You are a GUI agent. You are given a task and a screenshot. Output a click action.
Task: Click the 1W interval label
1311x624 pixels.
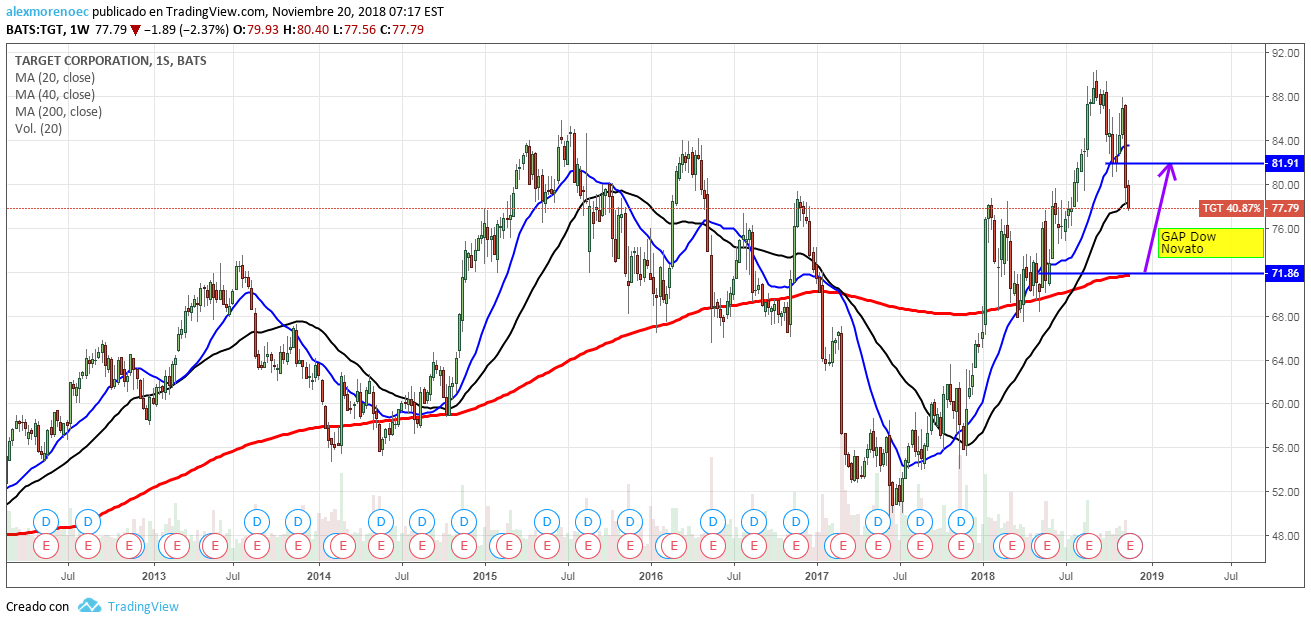(x=80, y=30)
